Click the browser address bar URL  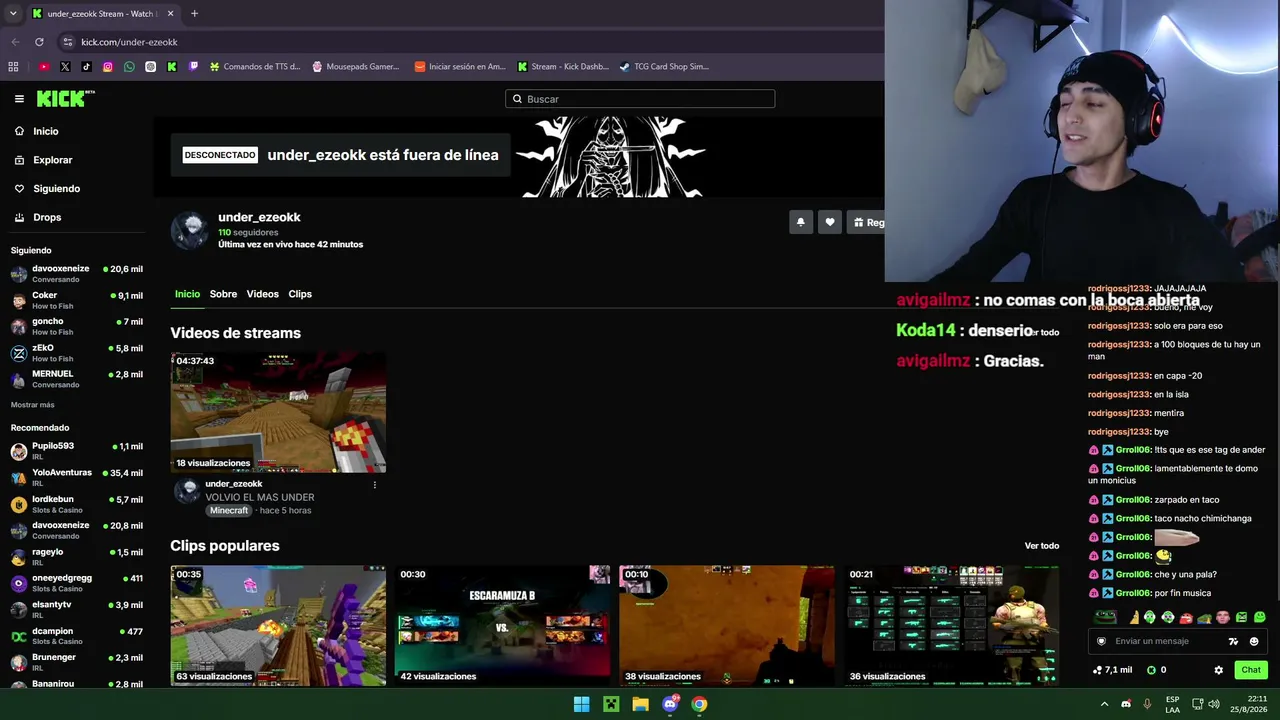click(129, 42)
